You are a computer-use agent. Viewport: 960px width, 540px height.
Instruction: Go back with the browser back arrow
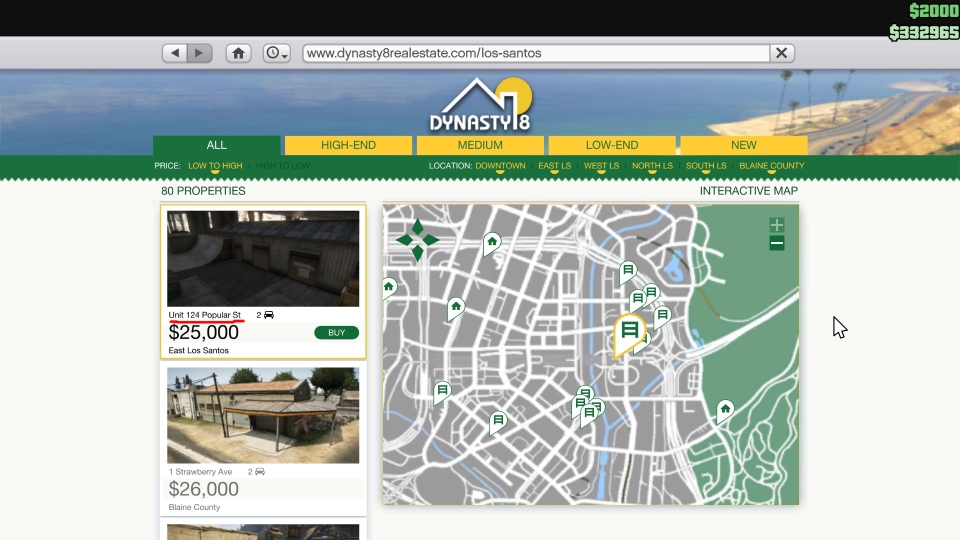click(174, 53)
